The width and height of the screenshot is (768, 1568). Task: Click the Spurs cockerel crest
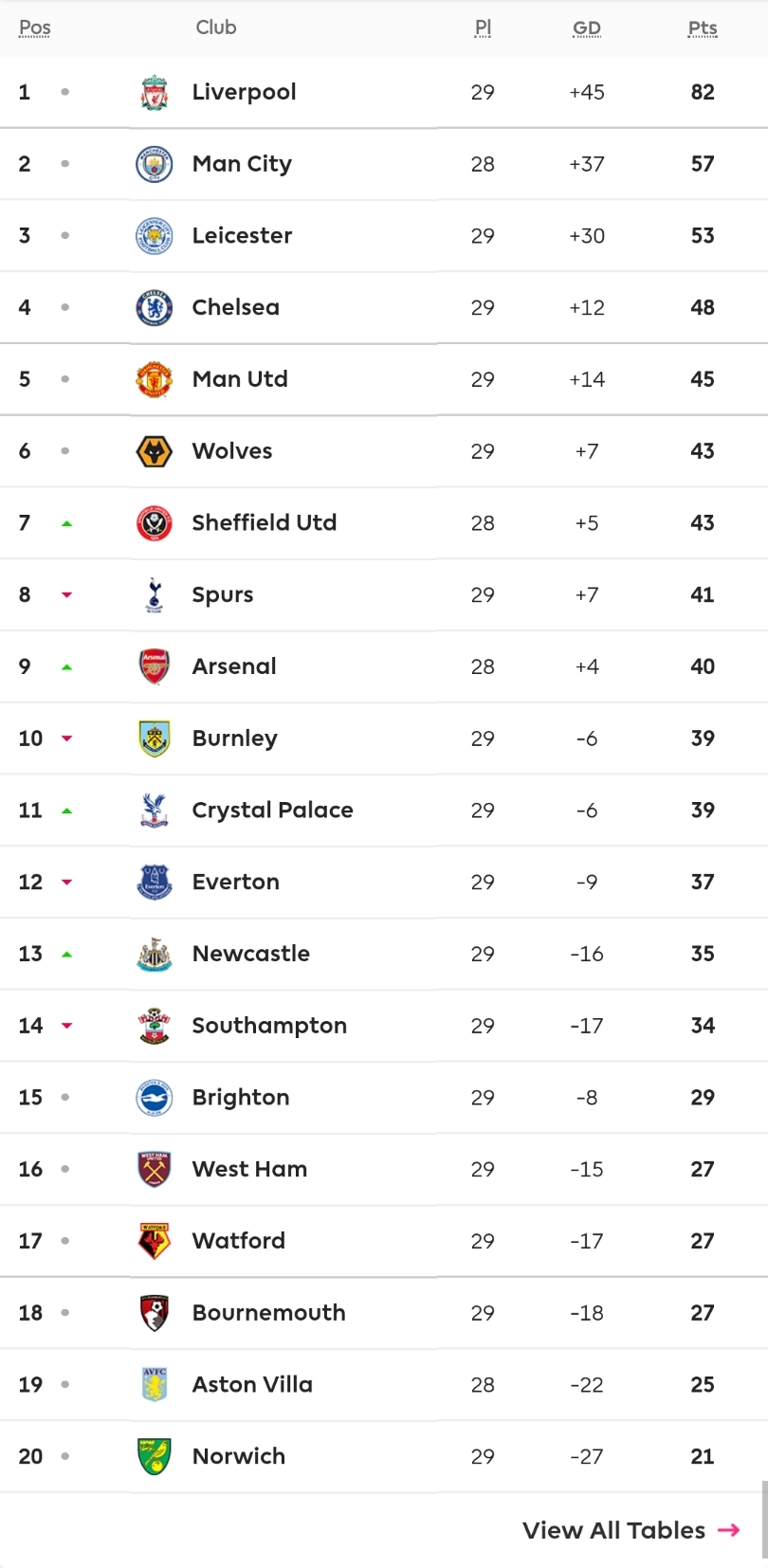(154, 594)
